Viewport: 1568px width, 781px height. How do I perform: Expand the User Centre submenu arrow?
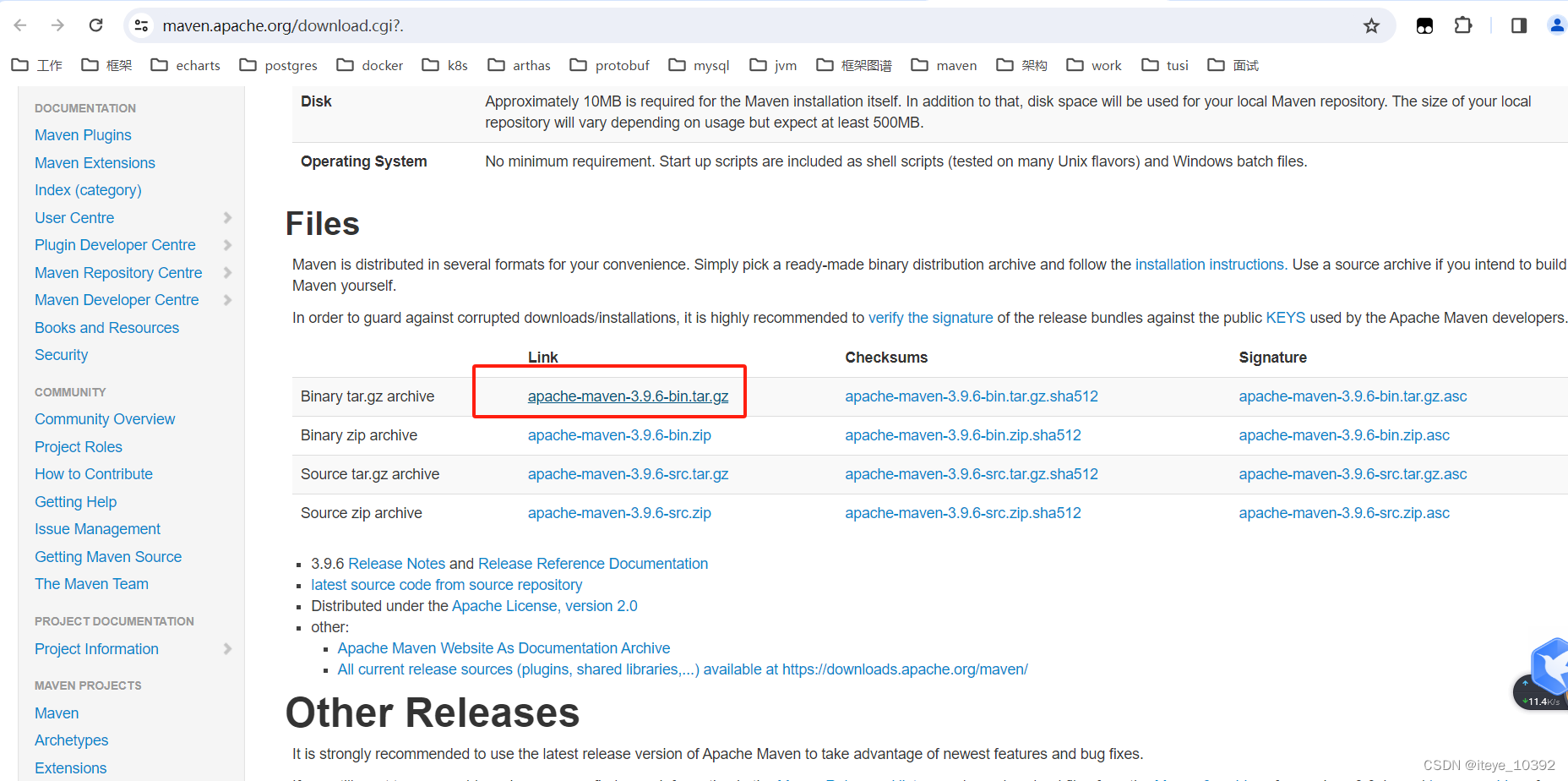pyautogui.click(x=227, y=217)
